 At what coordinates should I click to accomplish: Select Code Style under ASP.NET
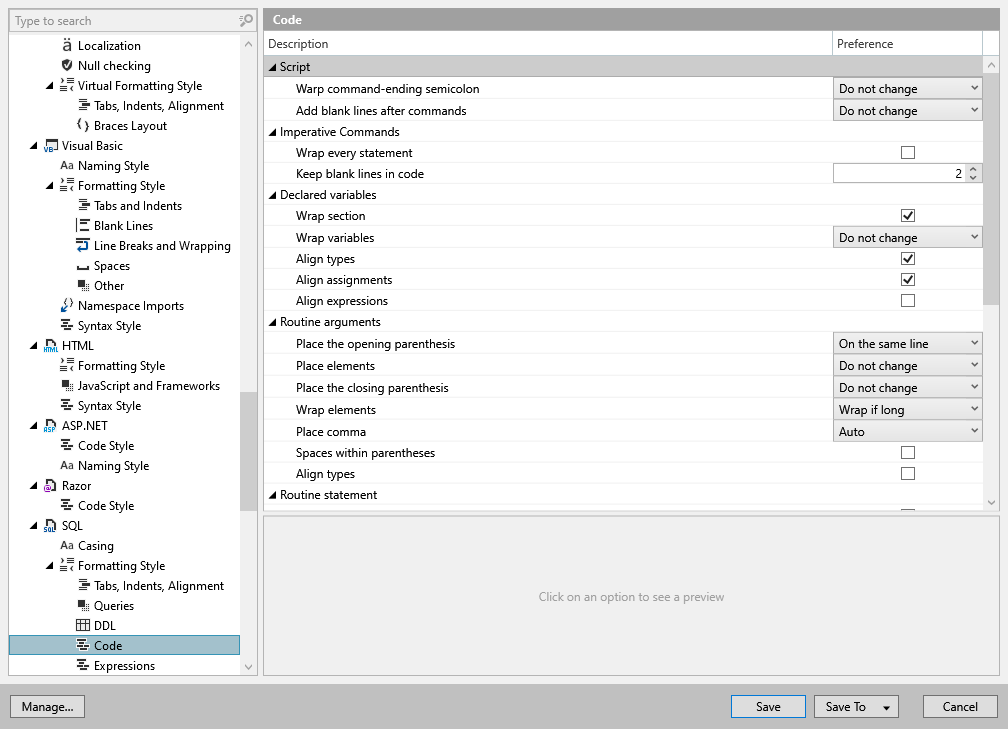(x=106, y=446)
